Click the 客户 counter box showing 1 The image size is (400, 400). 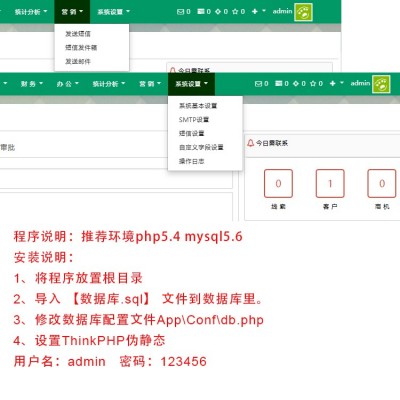[x=330, y=183]
